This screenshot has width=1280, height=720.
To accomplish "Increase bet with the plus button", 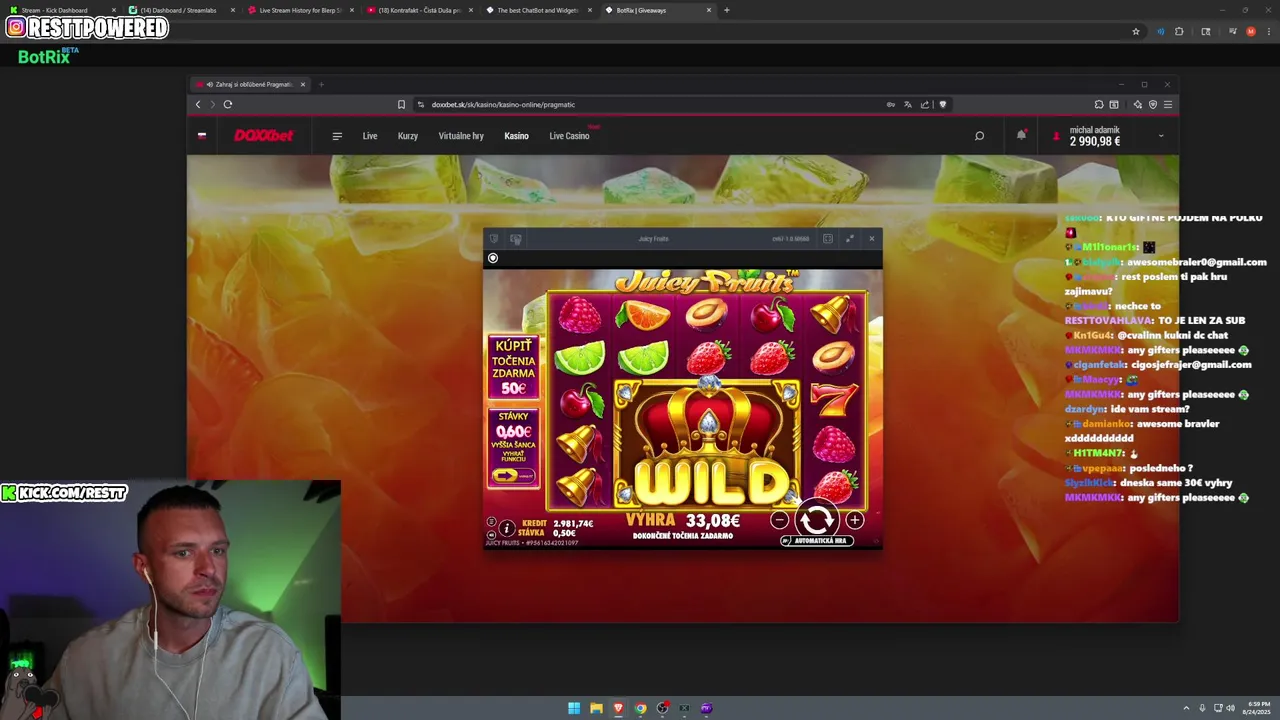I will point(855,520).
